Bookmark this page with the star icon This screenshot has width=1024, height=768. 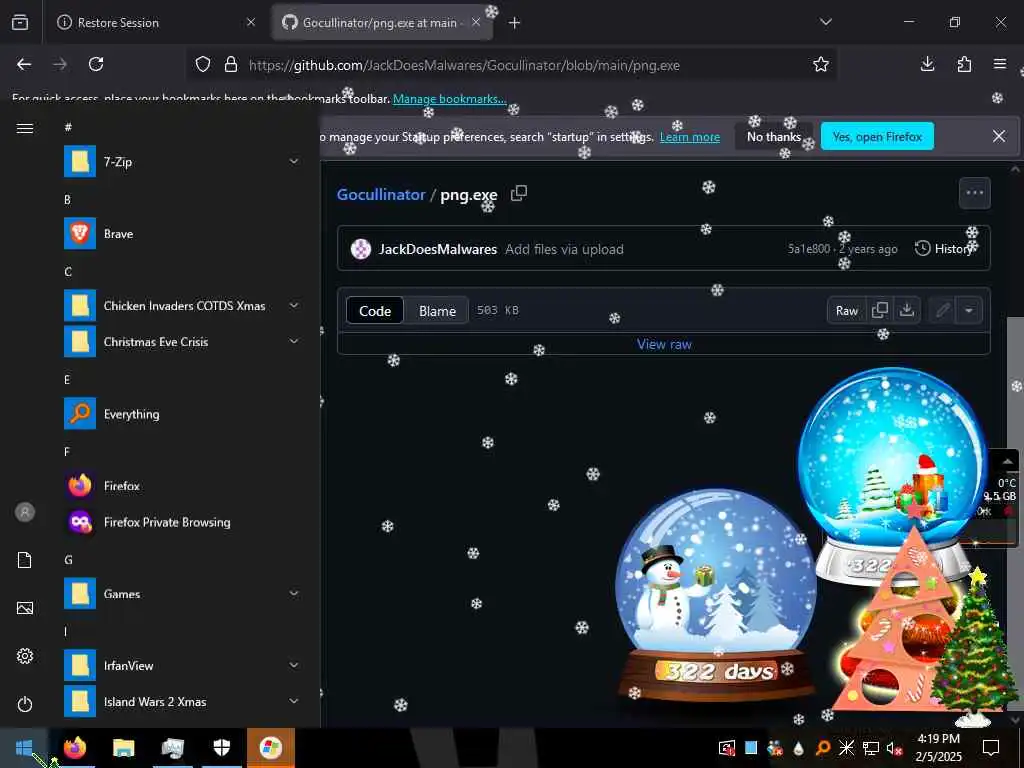[821, 64]
